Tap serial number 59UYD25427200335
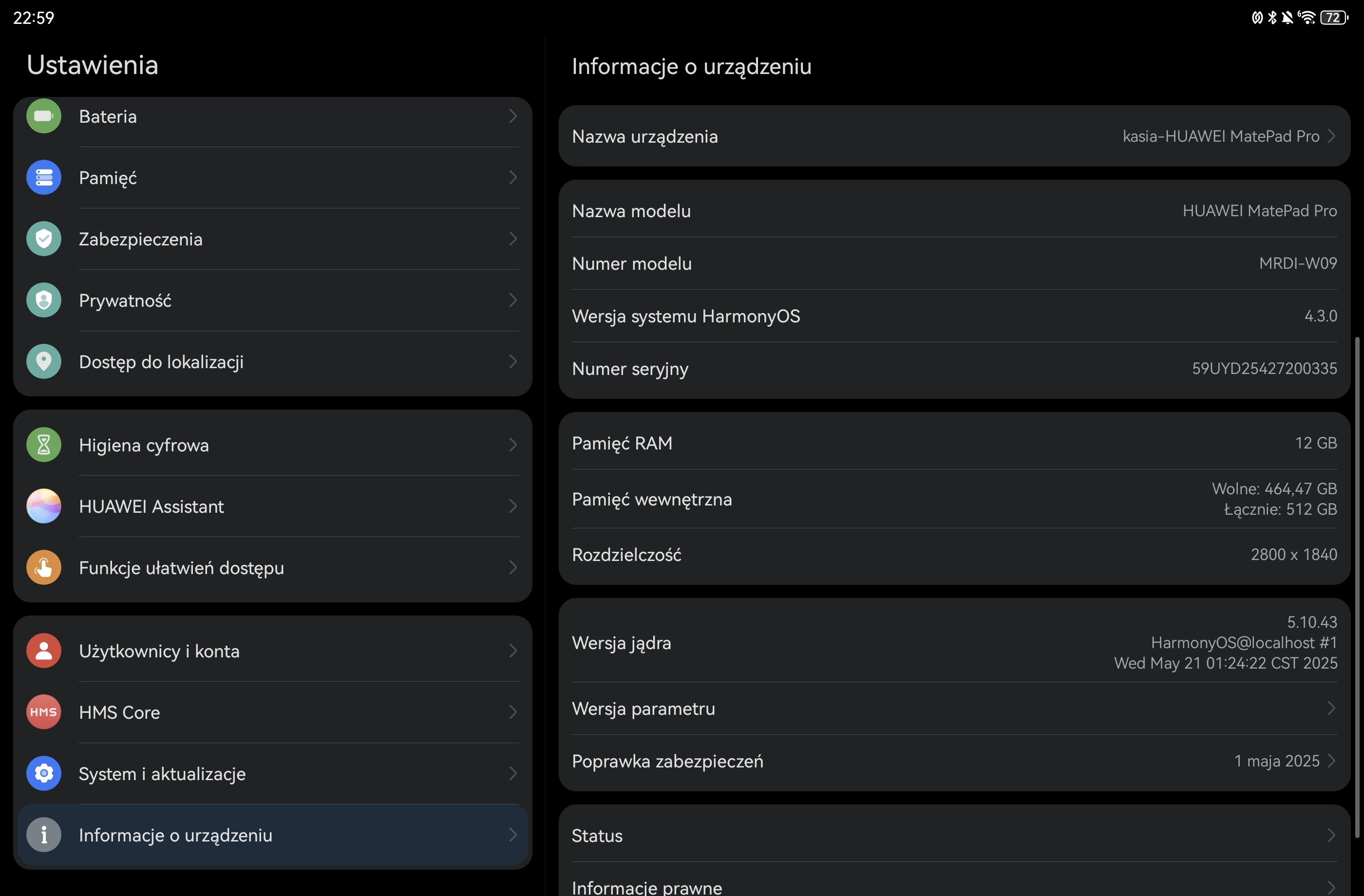 pyautogui.click(x=1264, y=368)
